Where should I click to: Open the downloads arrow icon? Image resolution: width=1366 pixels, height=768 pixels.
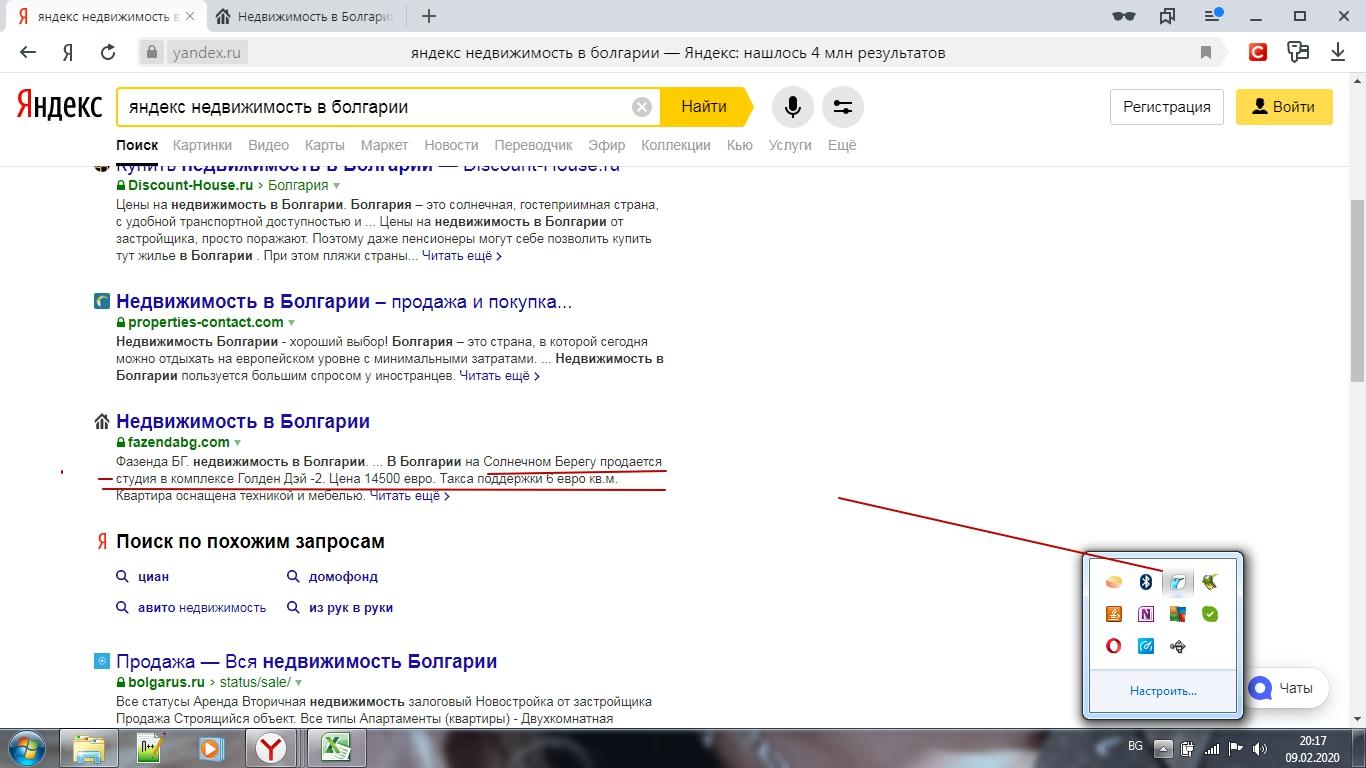[1338, 53]
